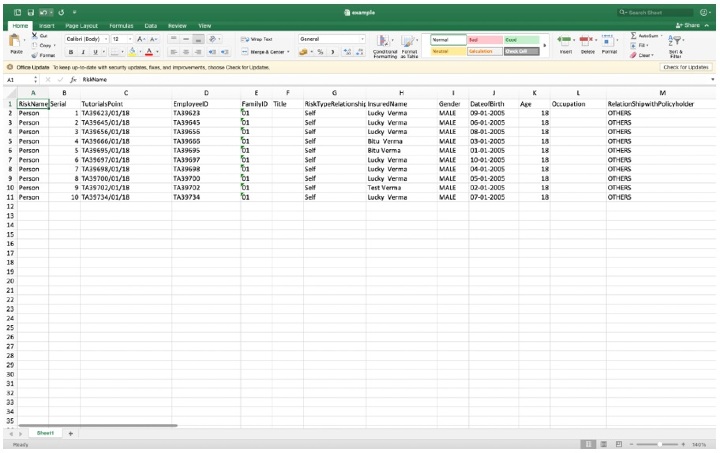Adjust the zoom slider in status bar

pos(659,444)
